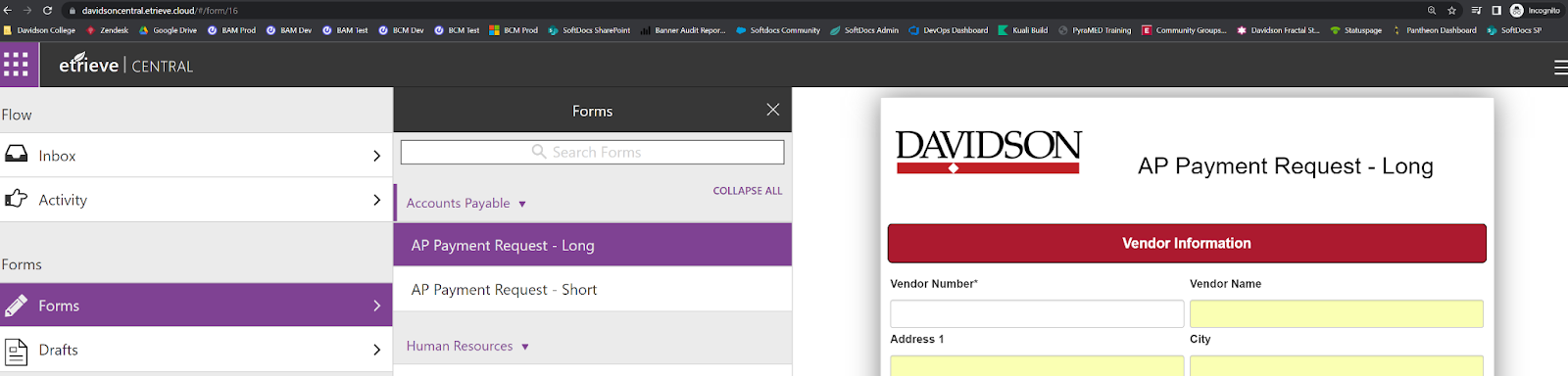Open the BCM Test bookmark
The image size is (1568, 376).
(x=457, y=30)
